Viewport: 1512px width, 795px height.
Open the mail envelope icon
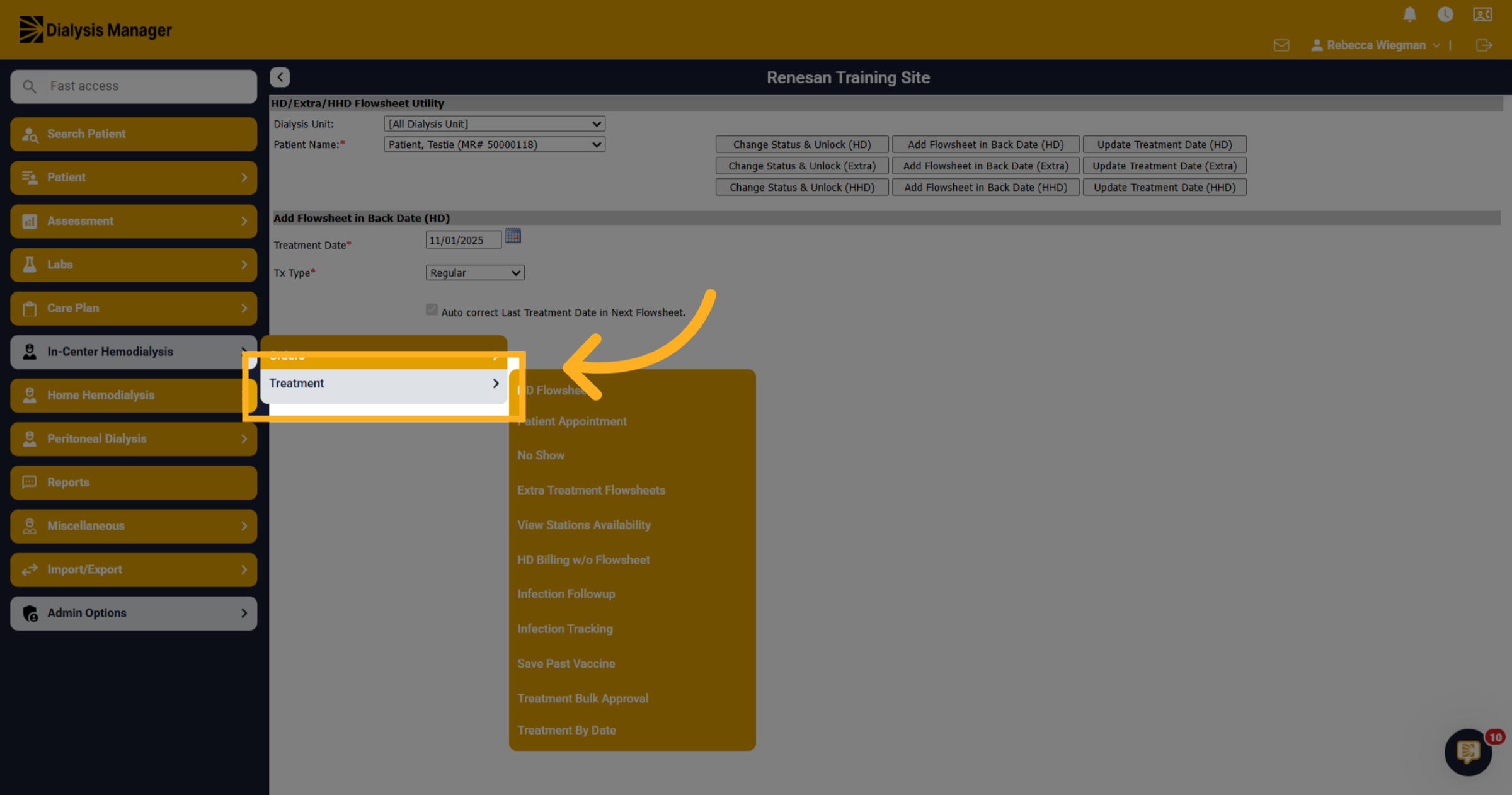coord(1281,45)
